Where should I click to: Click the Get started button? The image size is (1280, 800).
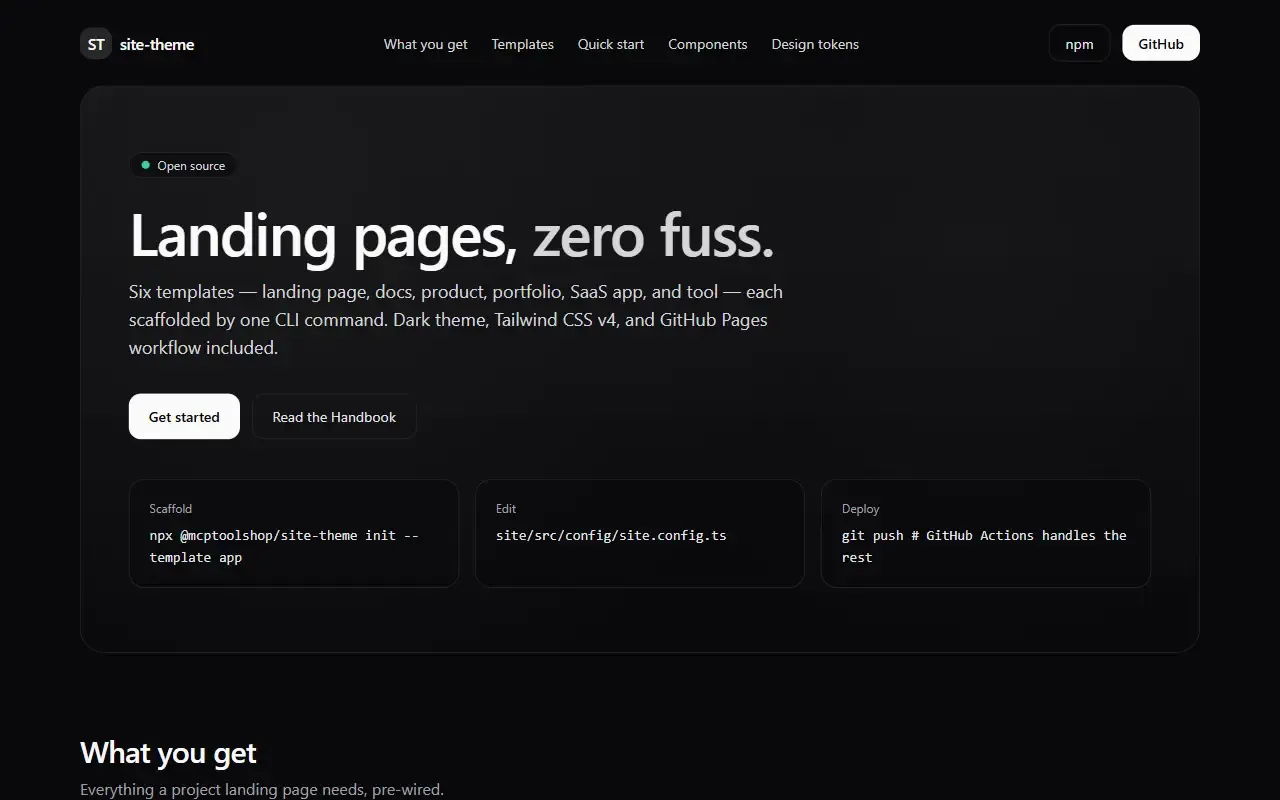[184, 416]
